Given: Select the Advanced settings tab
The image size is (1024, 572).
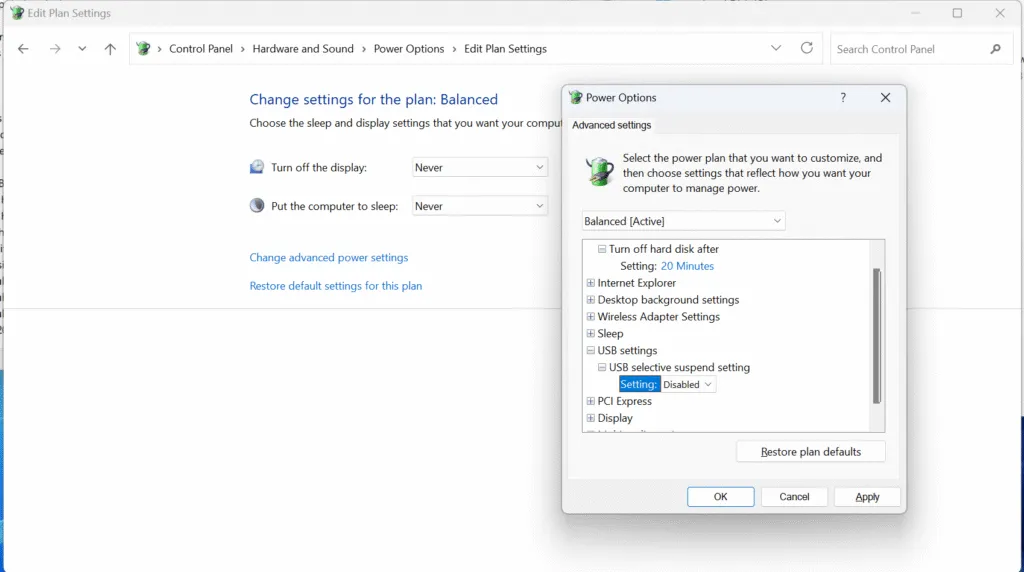Looking at the screenshot, I should (x=612, y=125).
